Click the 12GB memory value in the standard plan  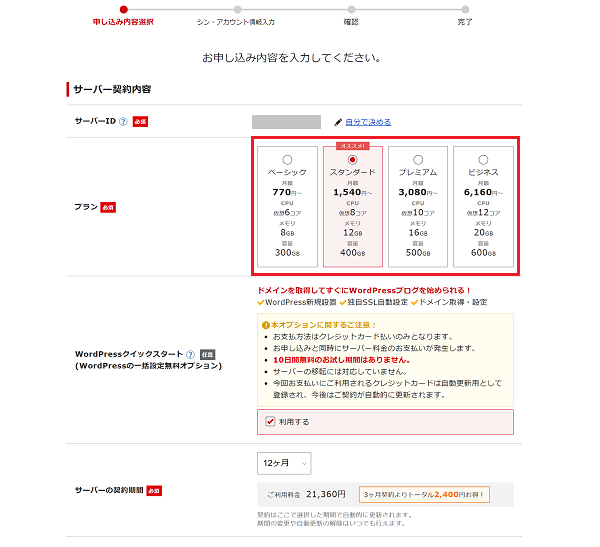coord(352,233)
